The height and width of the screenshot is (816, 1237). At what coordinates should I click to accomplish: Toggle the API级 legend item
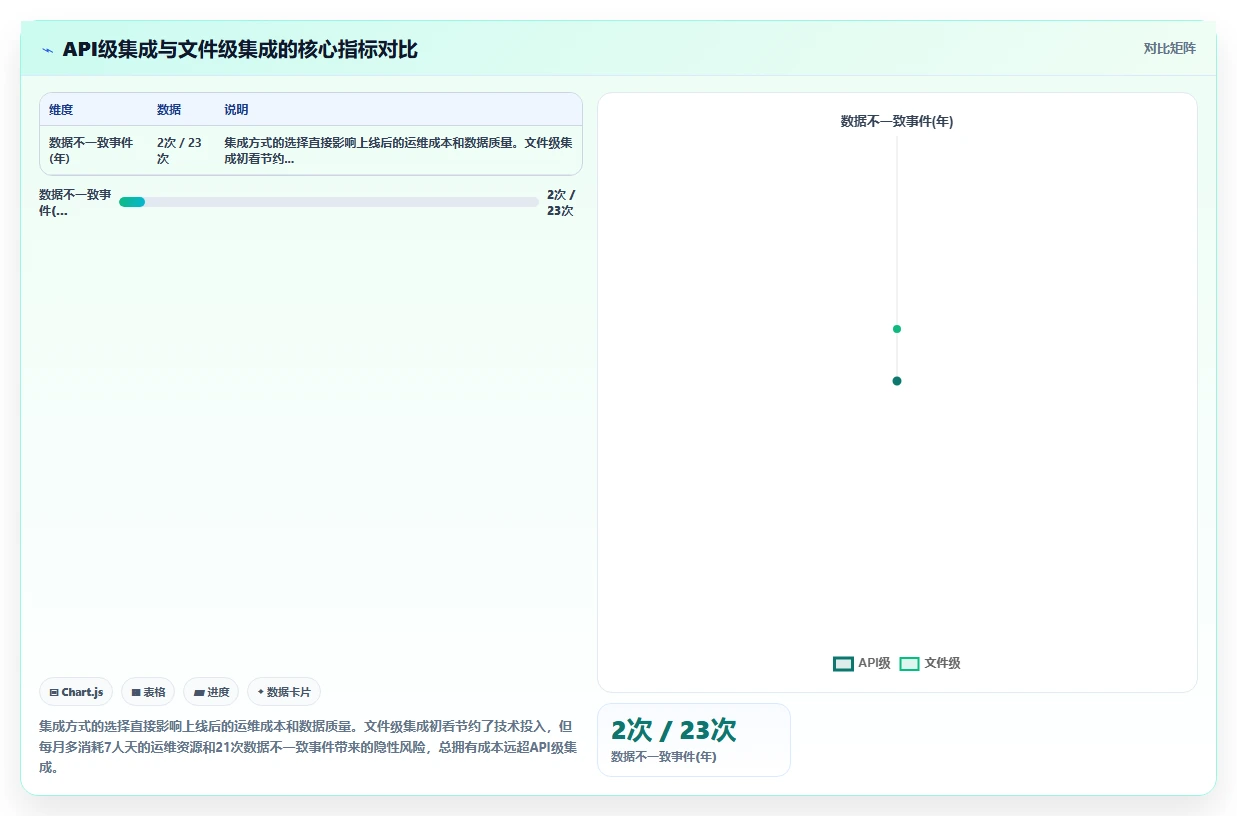pyautogui.click(x=861, y=663)
